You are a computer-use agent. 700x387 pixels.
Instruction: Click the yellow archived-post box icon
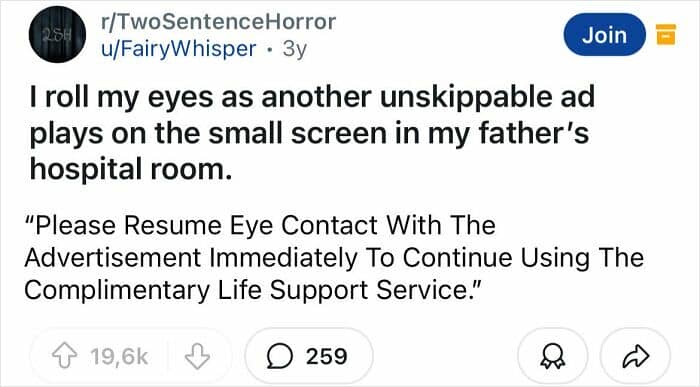pyautogui.click(x=666, y=35)
